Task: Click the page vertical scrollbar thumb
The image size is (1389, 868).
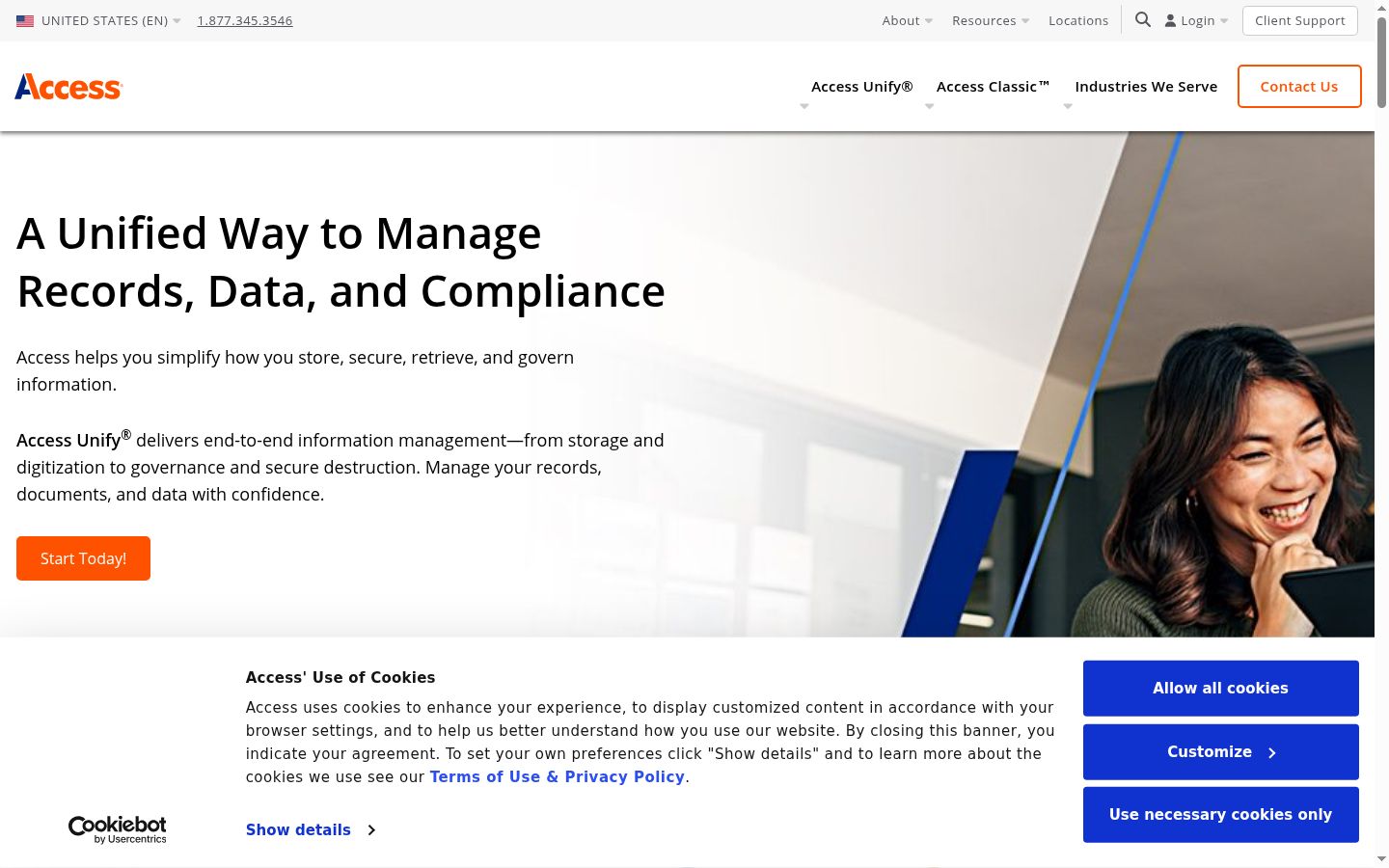Action: click(x=1381, y=63)
